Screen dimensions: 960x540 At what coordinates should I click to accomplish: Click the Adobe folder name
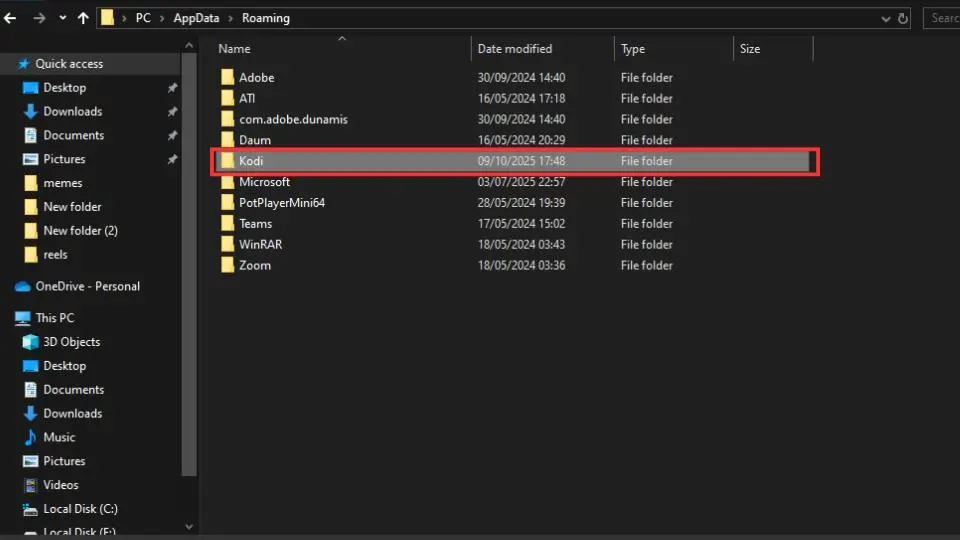click(x=257, y=78)
